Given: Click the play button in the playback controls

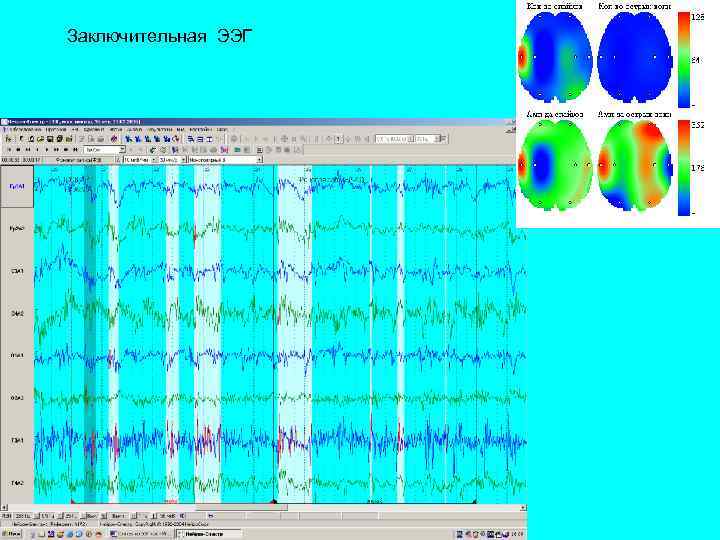Looking at the screenshot, I should [x=47, y=150].
